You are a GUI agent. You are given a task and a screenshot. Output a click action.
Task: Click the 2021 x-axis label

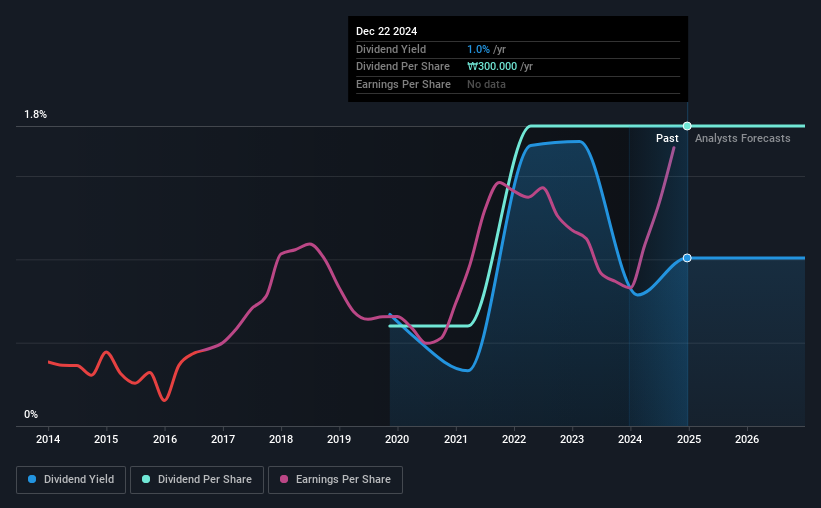click(456, 439)
